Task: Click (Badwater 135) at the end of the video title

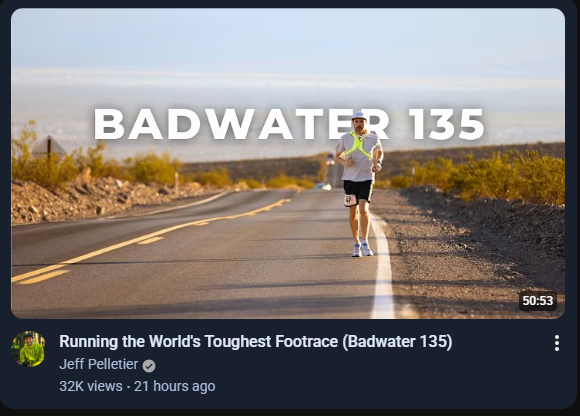Action: point(397,341)
